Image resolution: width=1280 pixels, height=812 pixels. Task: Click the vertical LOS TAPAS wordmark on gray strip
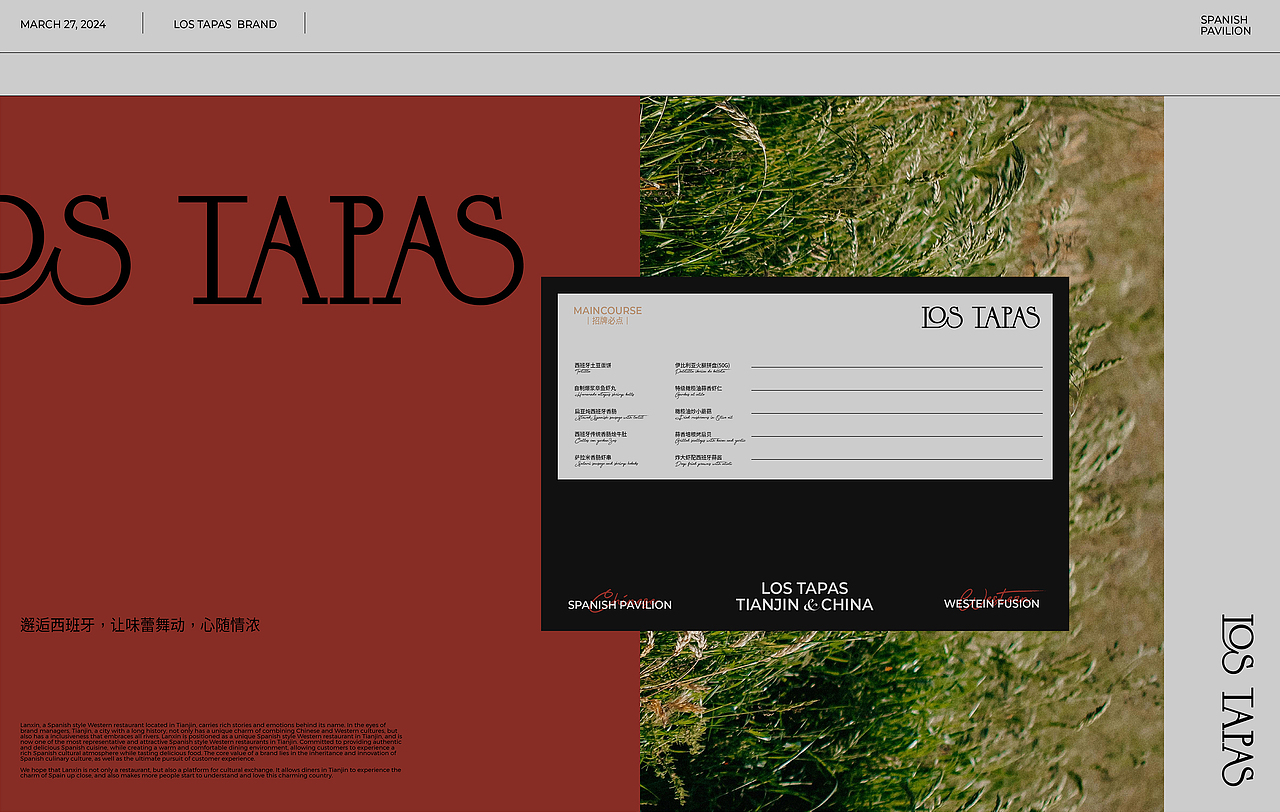pyautogui.click(x=1237, y=700)
